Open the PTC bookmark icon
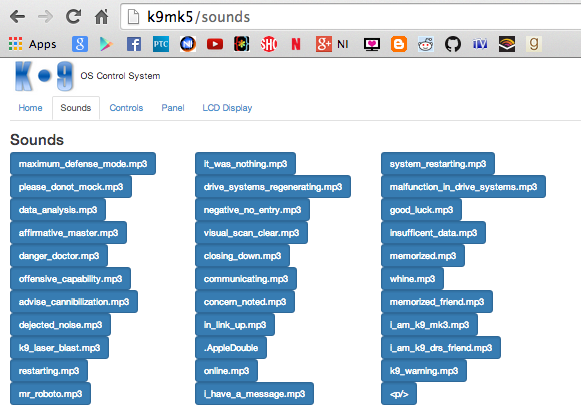This screenshot has width=581, height=416. coord(161,44)
